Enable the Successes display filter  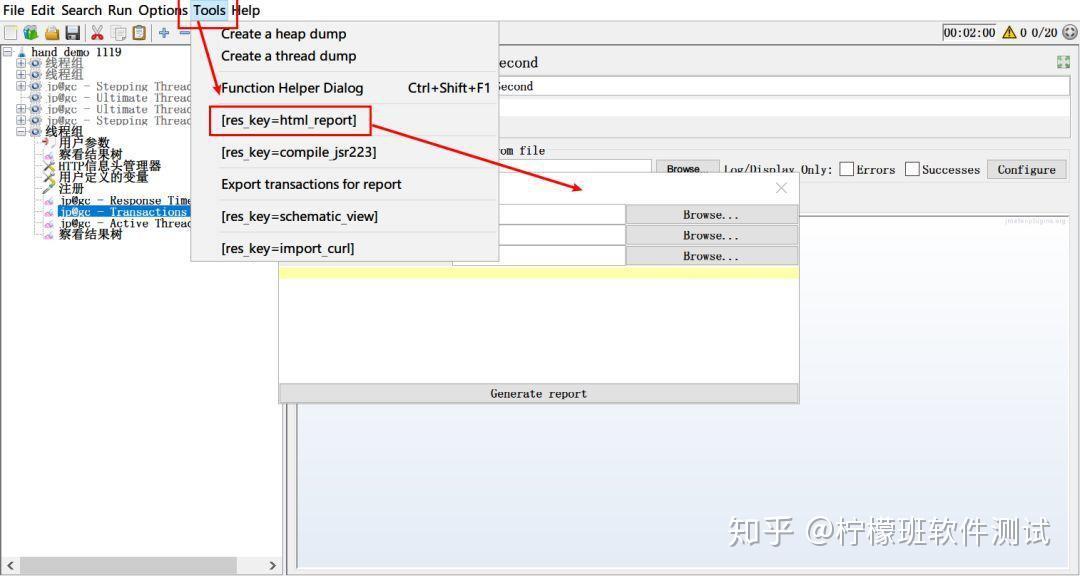point(911,169)
